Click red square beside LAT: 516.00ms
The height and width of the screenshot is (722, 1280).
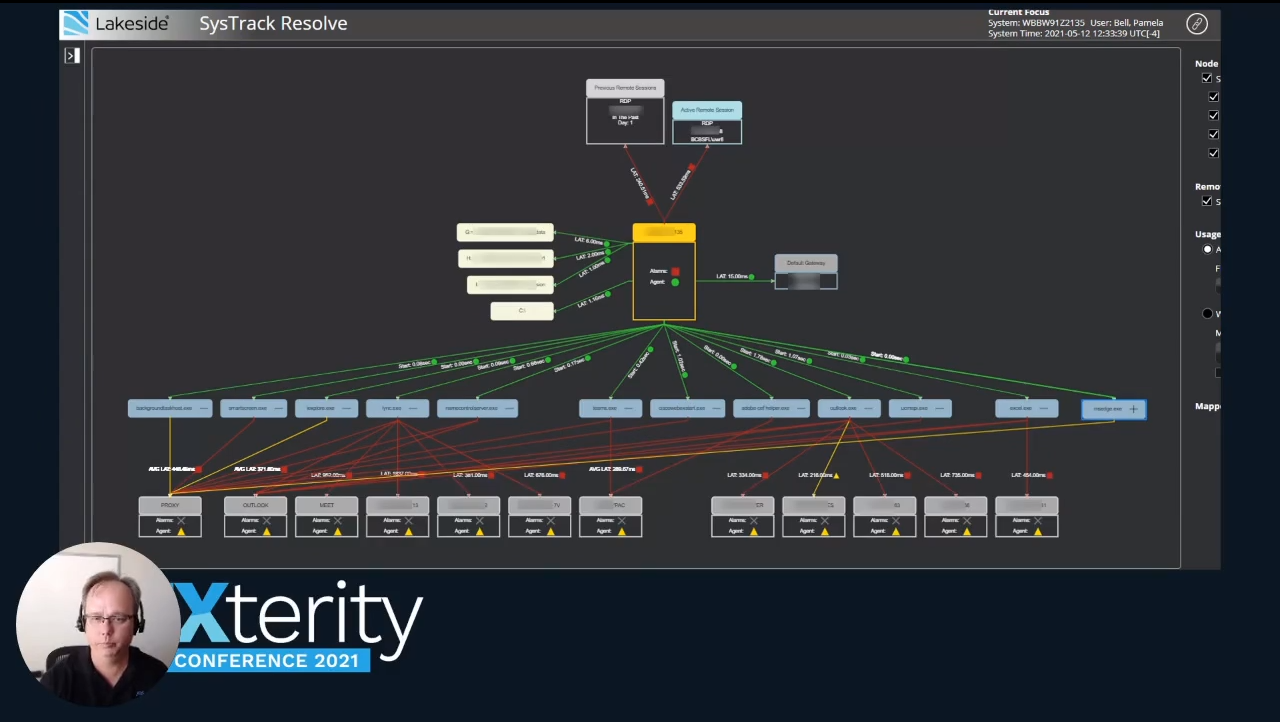click(907, 475)
